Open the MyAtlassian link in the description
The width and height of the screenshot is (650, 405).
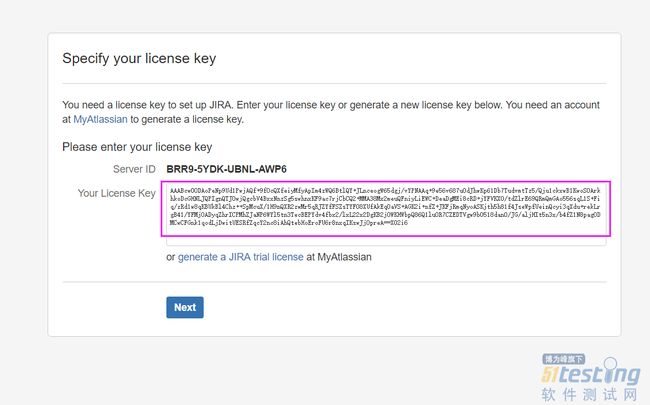click(x=100, y=119)
